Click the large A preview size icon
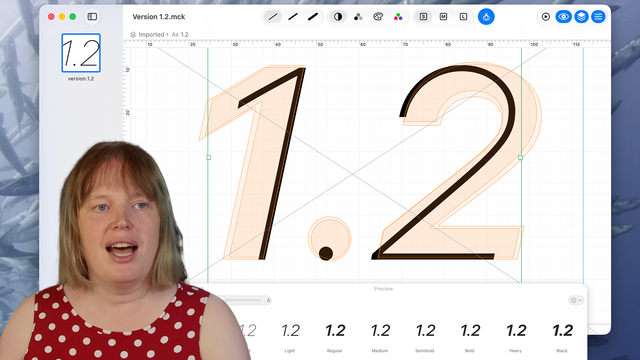The height and width of the screenshot is (360, 640). [x=268, y=300]
